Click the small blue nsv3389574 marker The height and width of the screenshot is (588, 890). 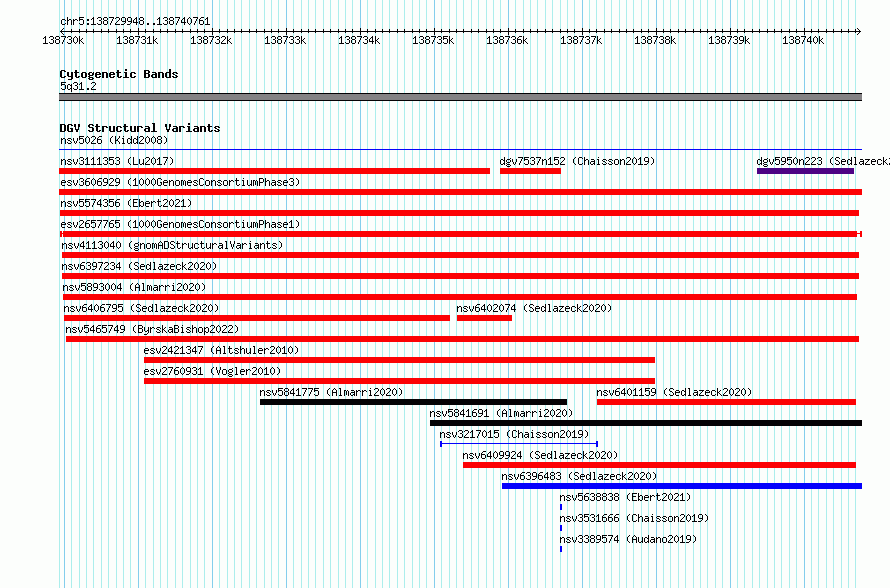click(x=561, y=549)
